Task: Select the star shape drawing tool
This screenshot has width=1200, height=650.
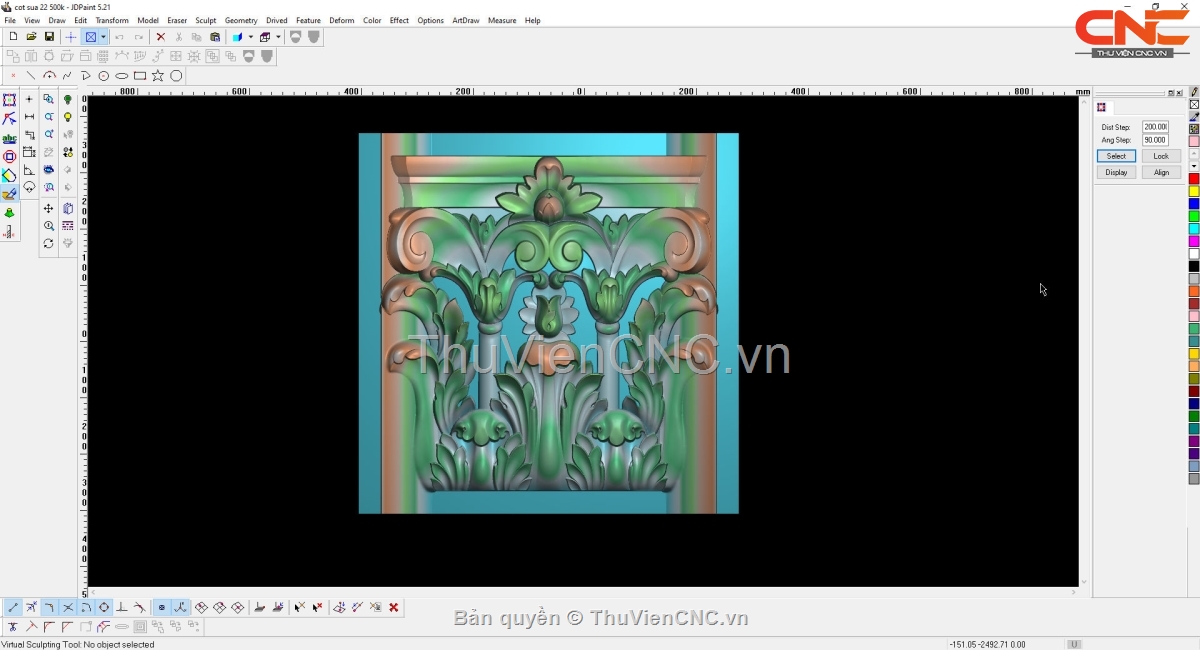Action: tap(158, 76)
